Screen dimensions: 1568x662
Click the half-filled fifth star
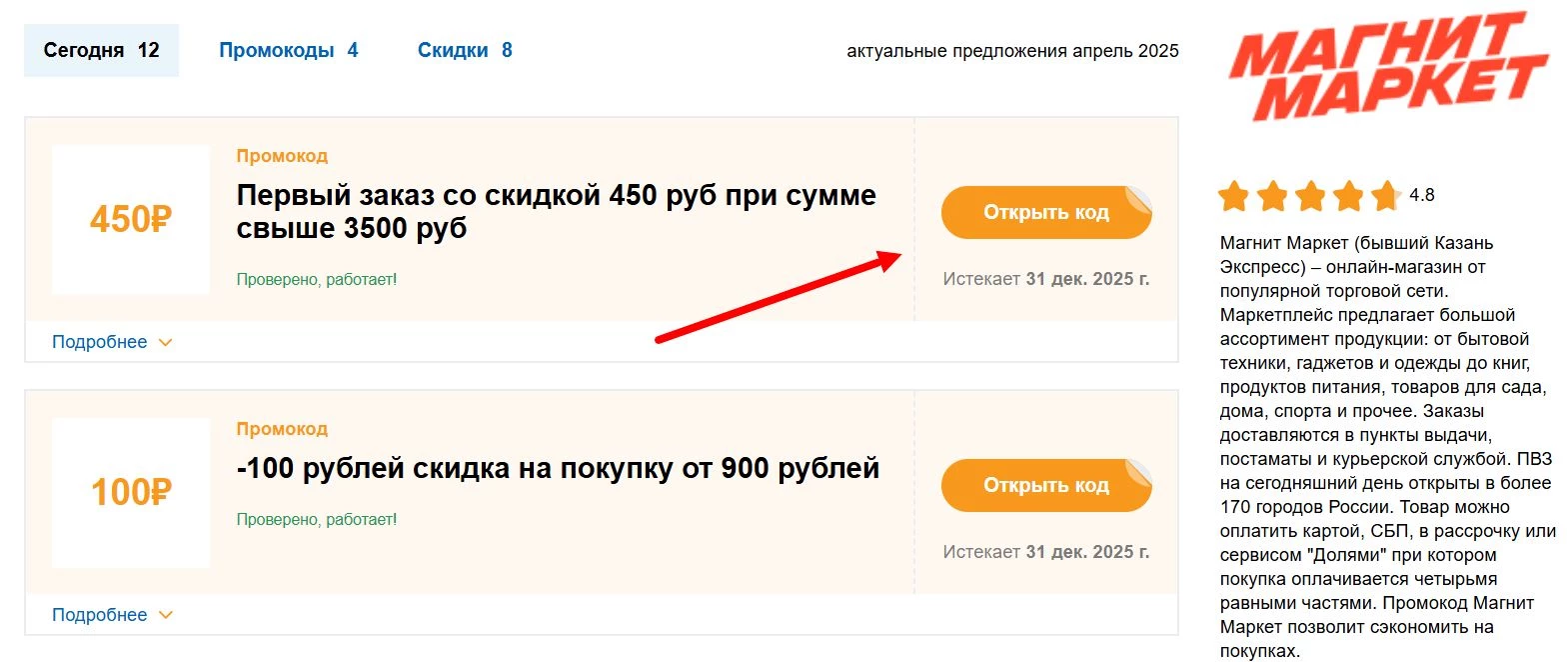1389,196
